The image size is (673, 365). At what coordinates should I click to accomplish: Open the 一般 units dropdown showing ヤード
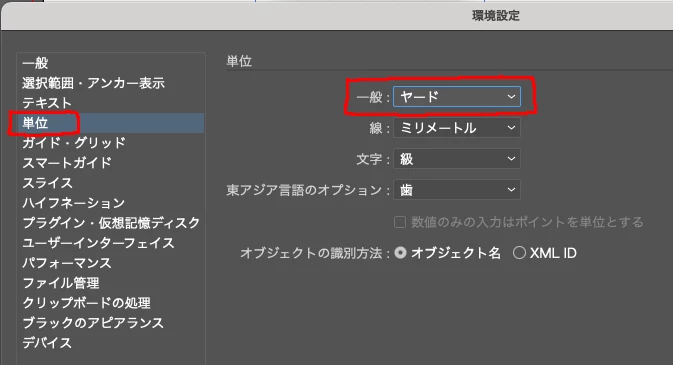pos(457,97)
